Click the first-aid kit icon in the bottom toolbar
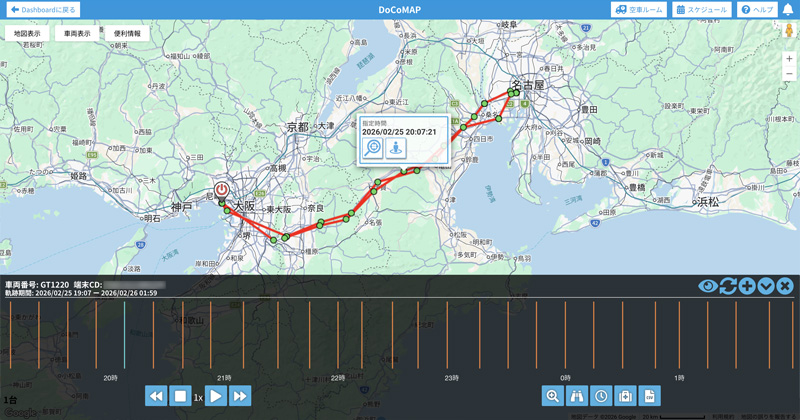Screen dimensions: 800x420 [x=625, y=396]
